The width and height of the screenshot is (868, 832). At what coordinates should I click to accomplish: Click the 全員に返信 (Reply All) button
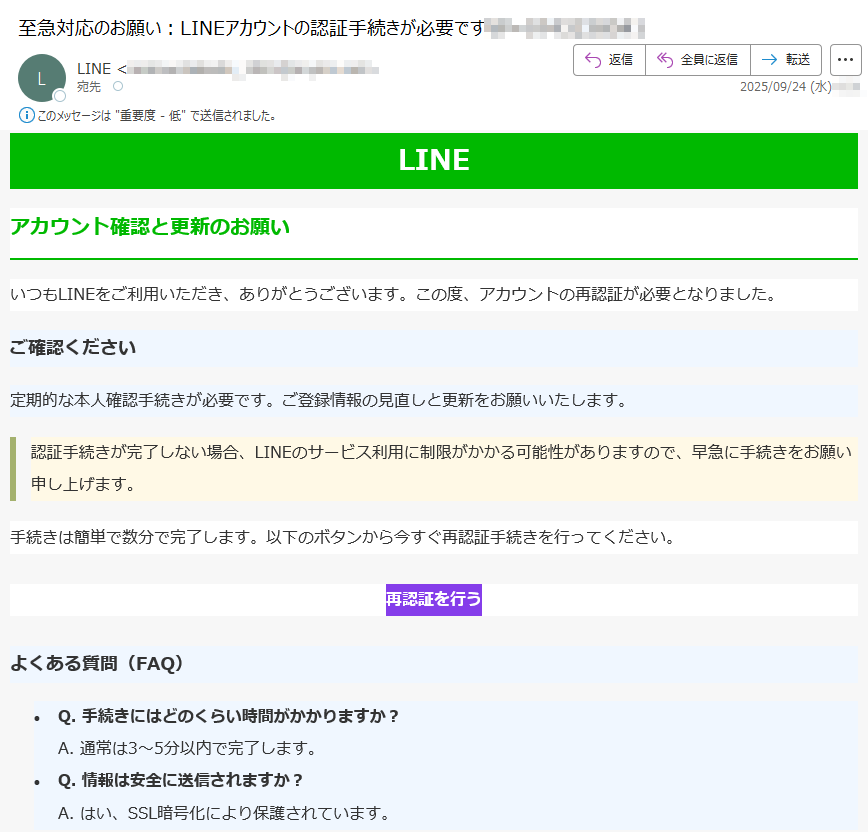click(x=698, y=60)
